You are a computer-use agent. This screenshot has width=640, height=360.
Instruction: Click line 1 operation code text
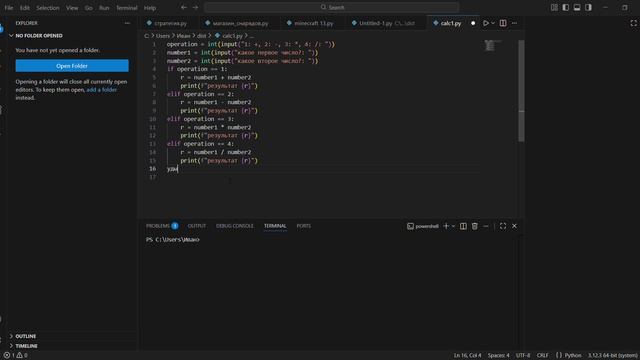pyautogui.click(x=251, y=44)
